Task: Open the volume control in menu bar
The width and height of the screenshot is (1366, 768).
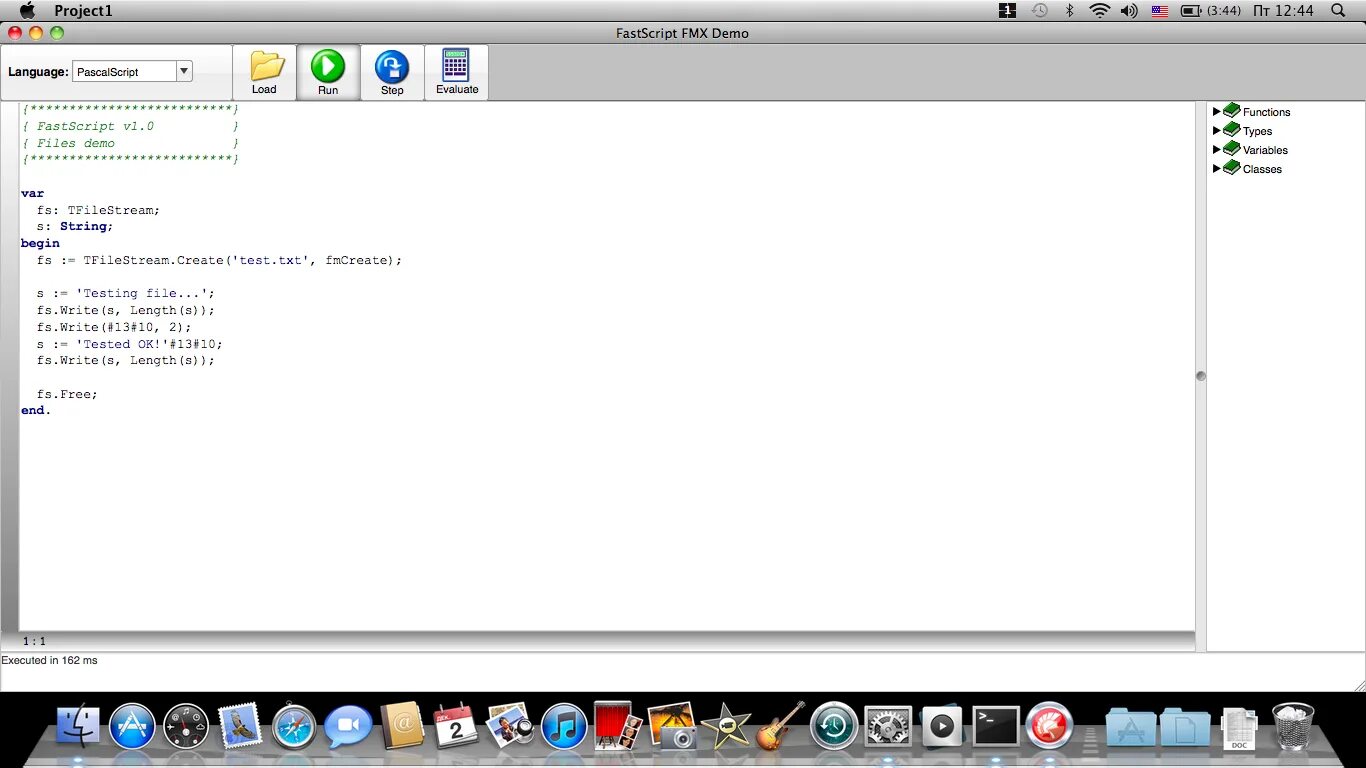Action: pos(1129,10)
